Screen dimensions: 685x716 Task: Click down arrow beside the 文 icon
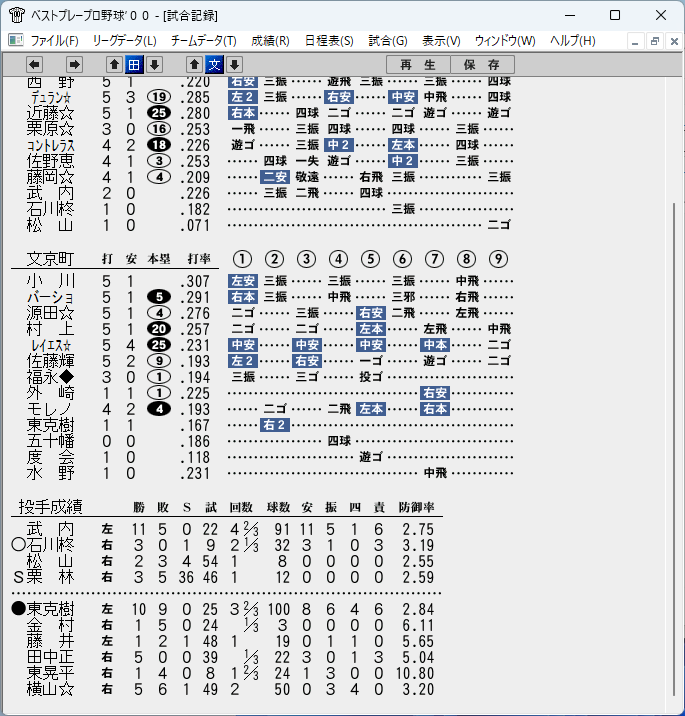click(x=235, y=65)
